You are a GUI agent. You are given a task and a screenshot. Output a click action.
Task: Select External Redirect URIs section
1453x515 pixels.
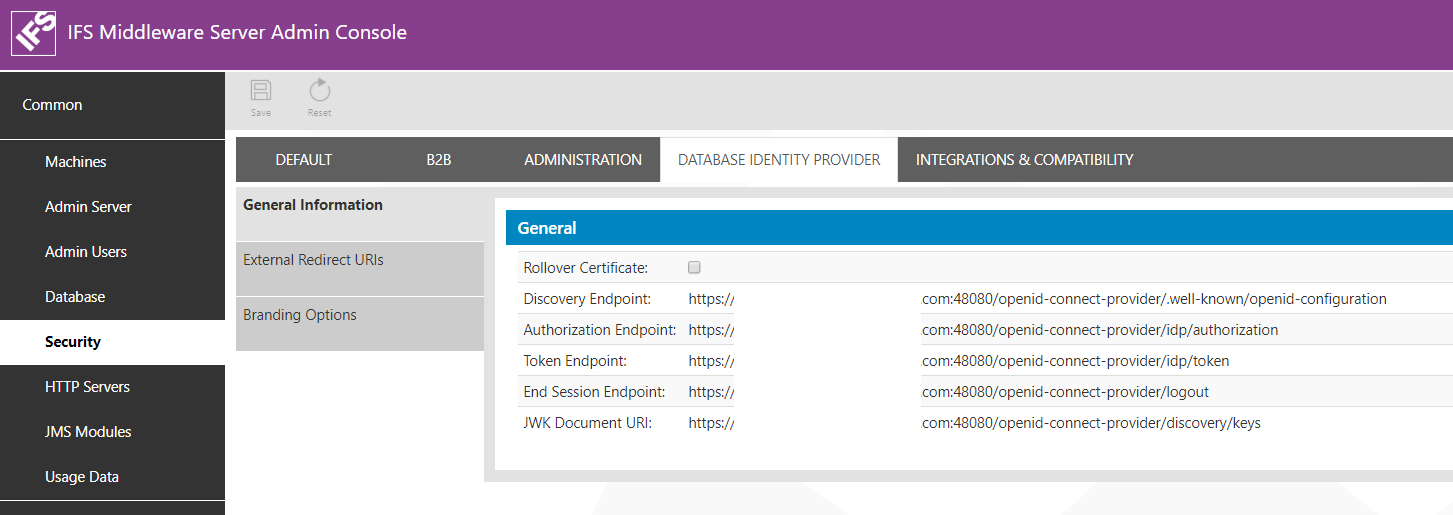click(x=313, y=260)
